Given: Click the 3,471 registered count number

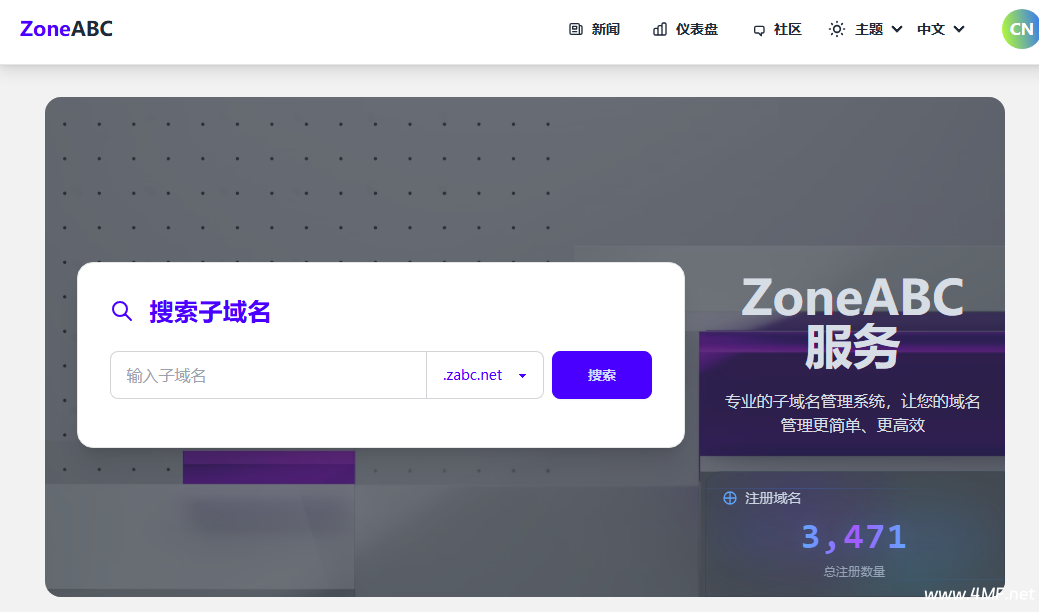Looking at the screenshot, I should [853, 537].
